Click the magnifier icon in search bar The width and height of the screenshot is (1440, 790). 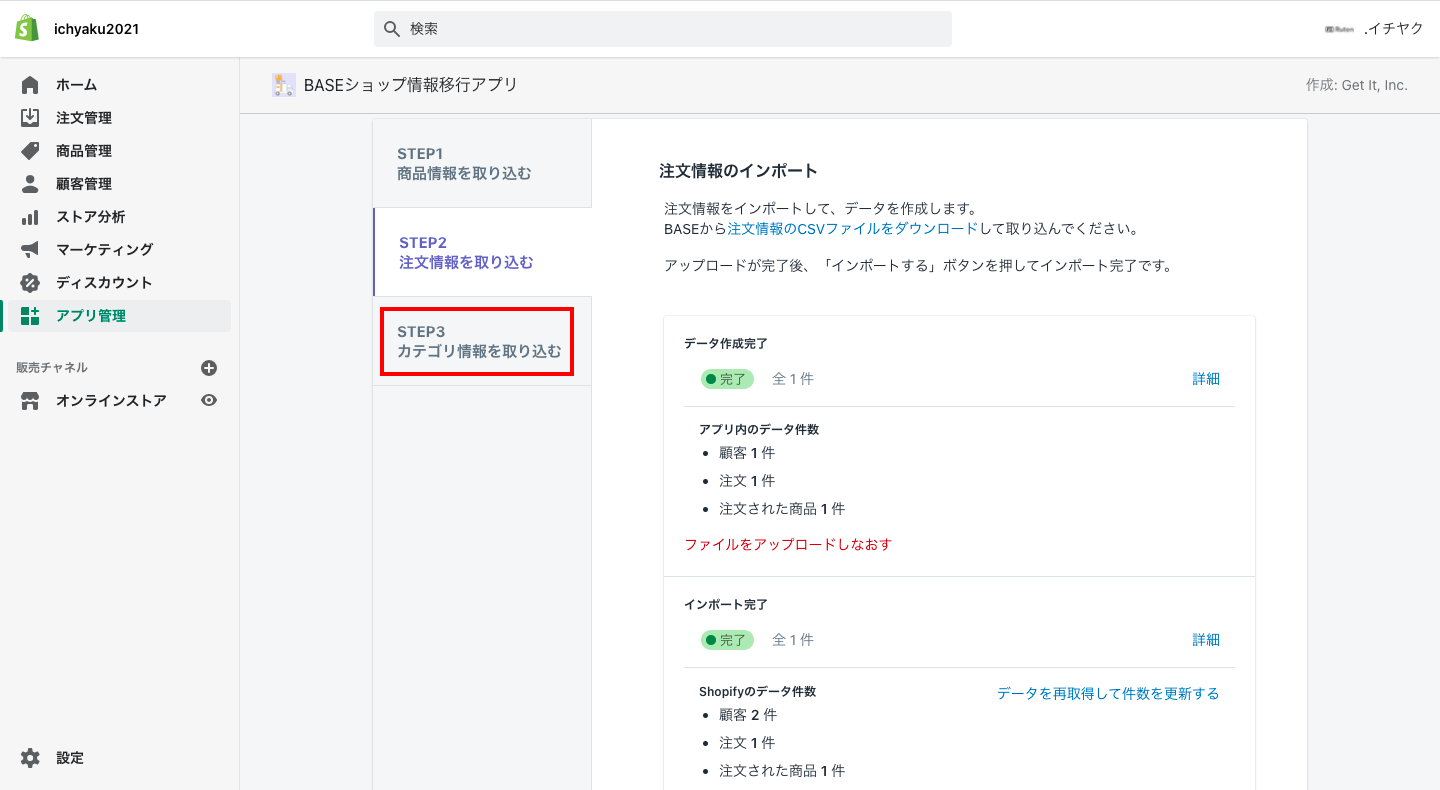(x=392, y=29)
